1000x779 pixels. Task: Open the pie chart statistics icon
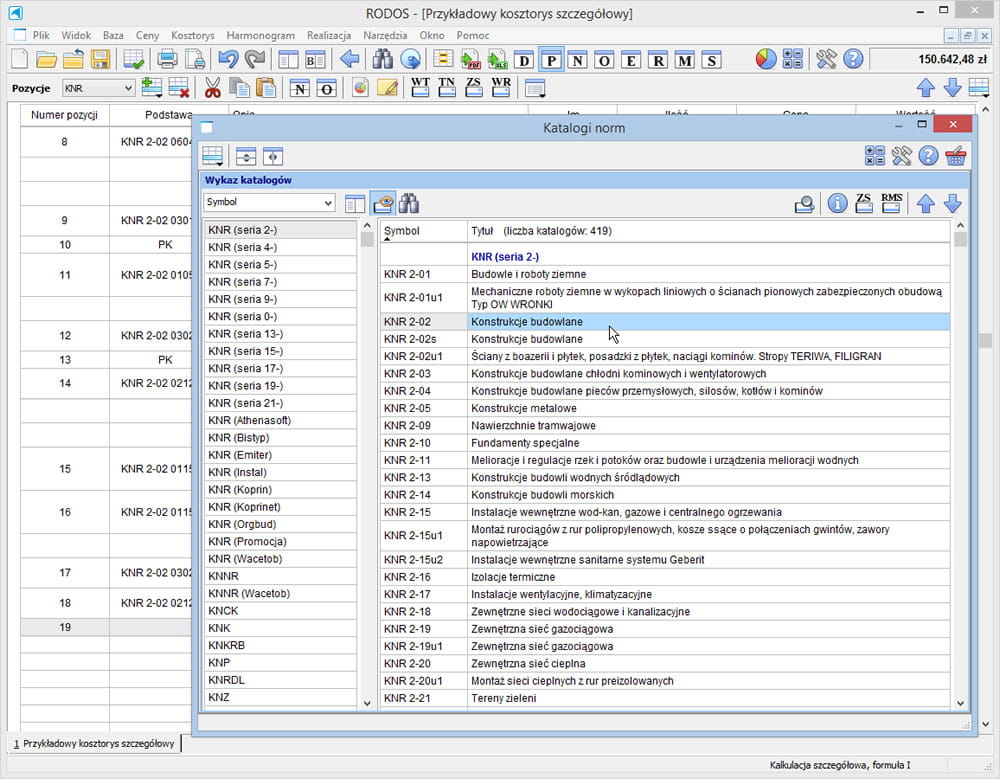coord(765,59)
